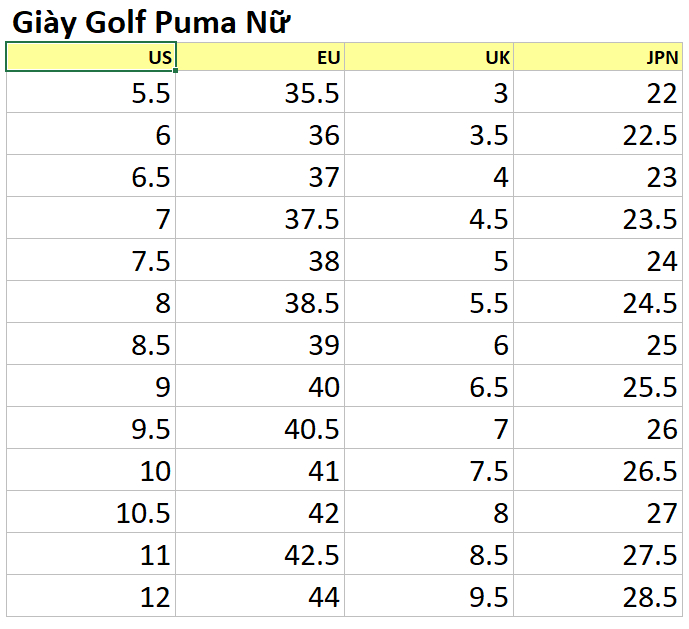689x629 pixels.
Task: Select the cell with JPN size 28.5
Action: click(598, 596)
